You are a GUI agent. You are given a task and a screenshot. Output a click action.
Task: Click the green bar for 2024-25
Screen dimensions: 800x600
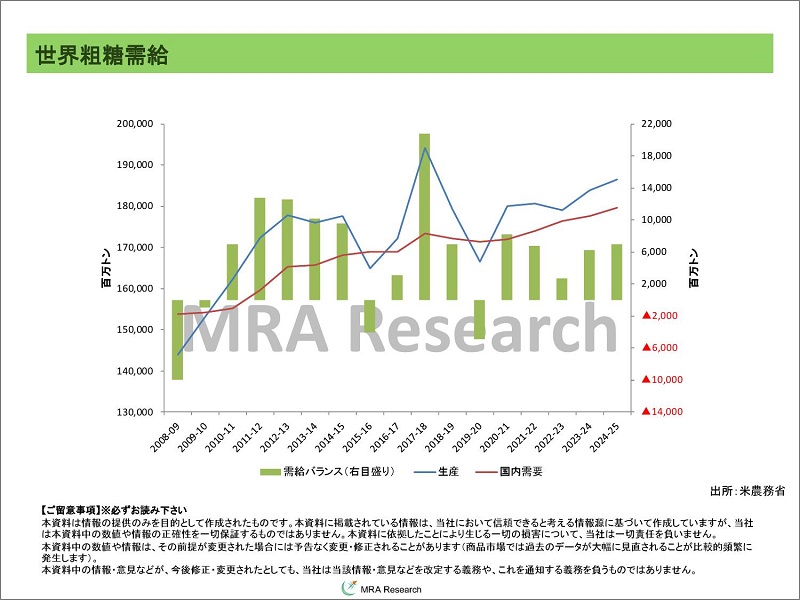coord(617,272)
